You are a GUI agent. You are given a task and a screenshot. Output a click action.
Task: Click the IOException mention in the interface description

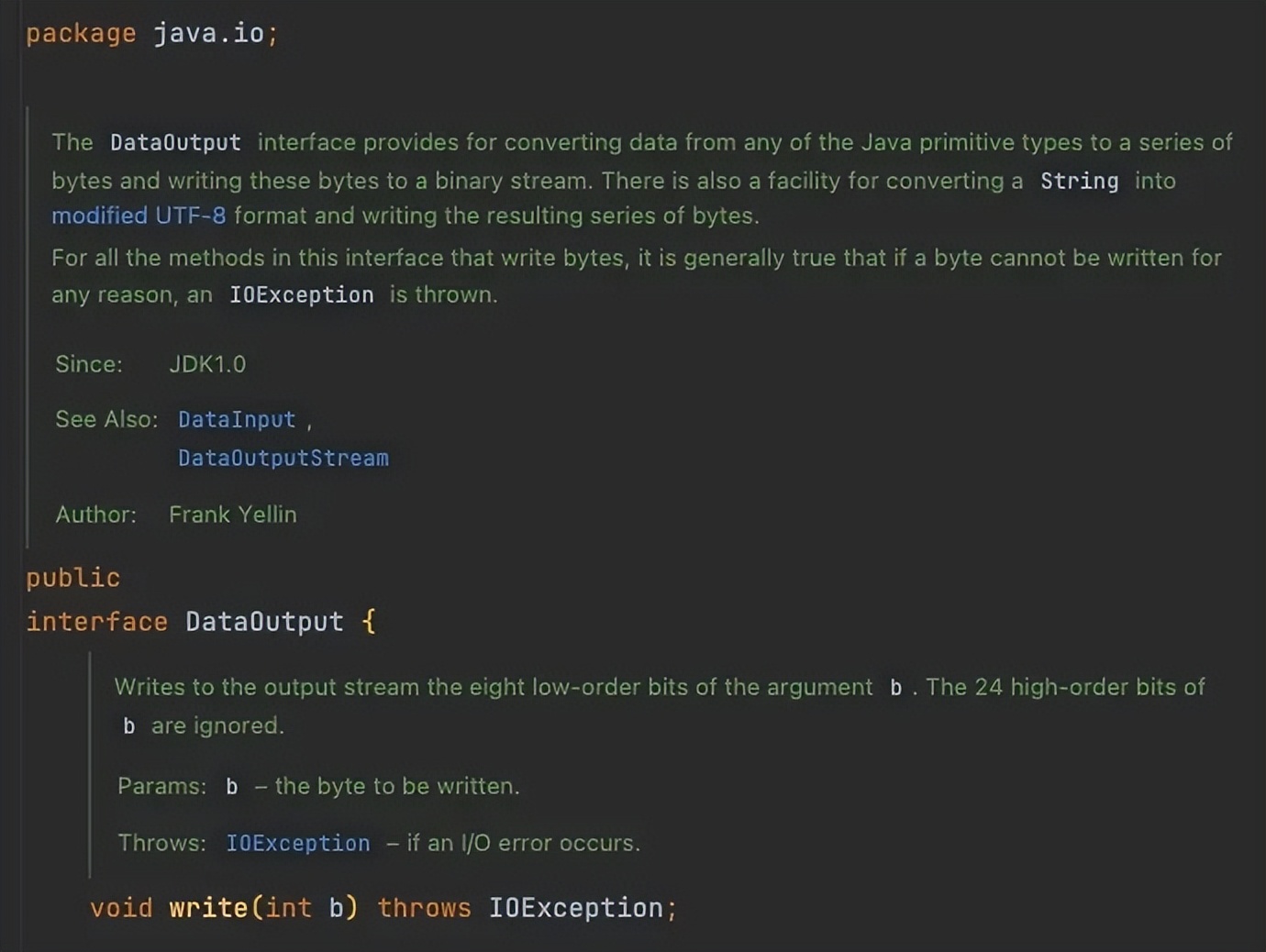[300, 294]
